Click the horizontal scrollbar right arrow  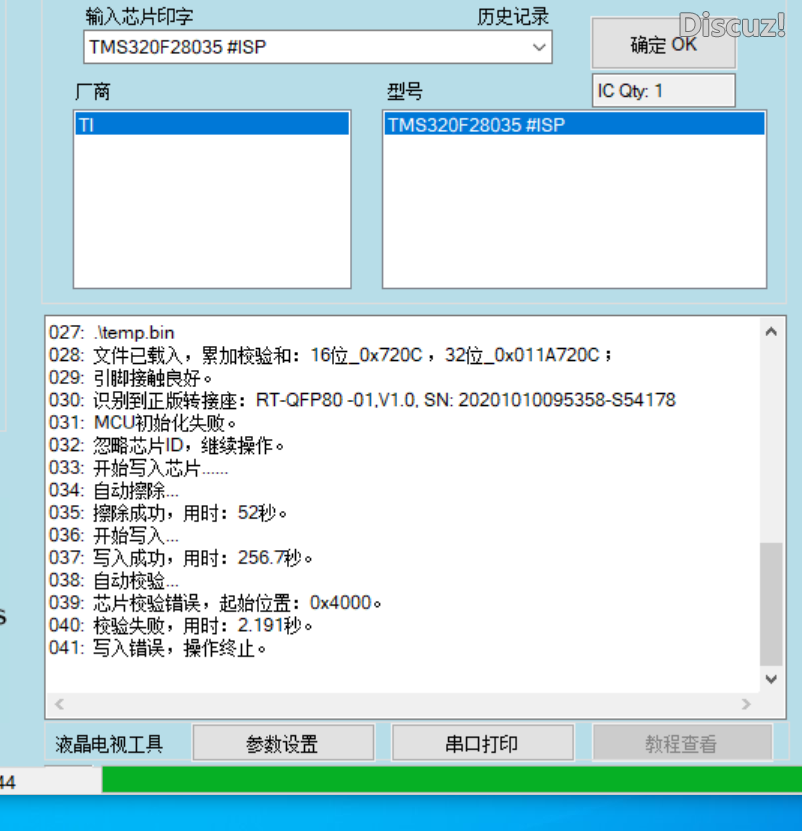tap(747, 704)
